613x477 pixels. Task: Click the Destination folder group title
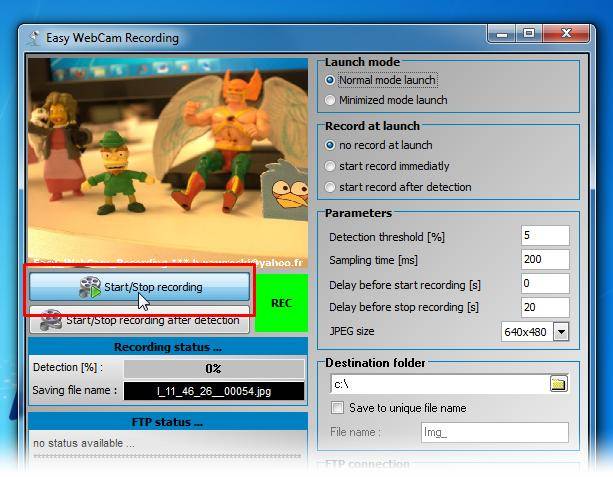pos(375,363)
